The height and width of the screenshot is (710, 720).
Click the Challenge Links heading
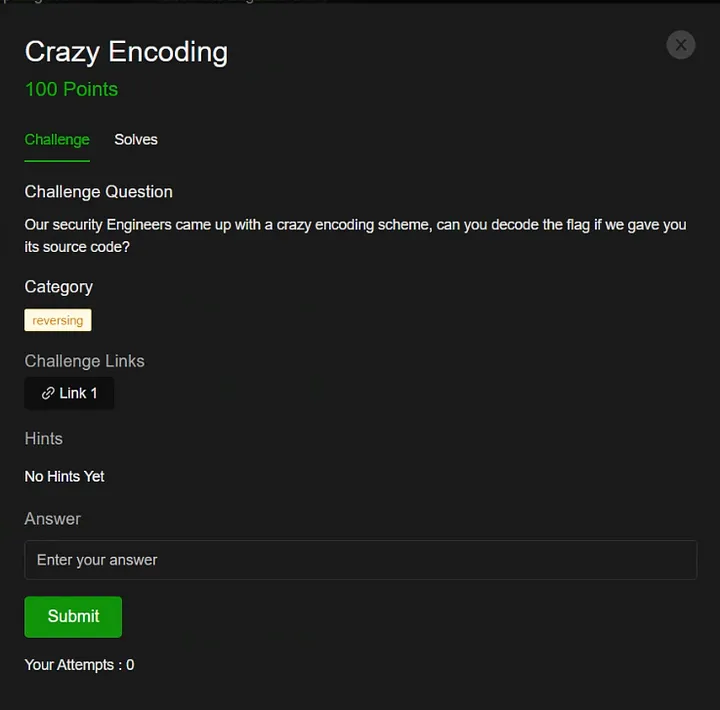(84, 361)
